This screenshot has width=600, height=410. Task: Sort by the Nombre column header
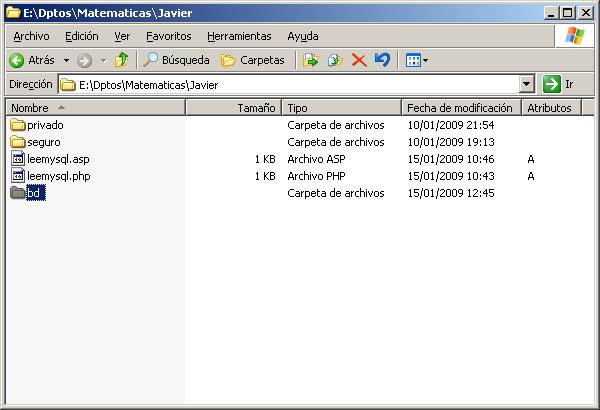[95, 107]
